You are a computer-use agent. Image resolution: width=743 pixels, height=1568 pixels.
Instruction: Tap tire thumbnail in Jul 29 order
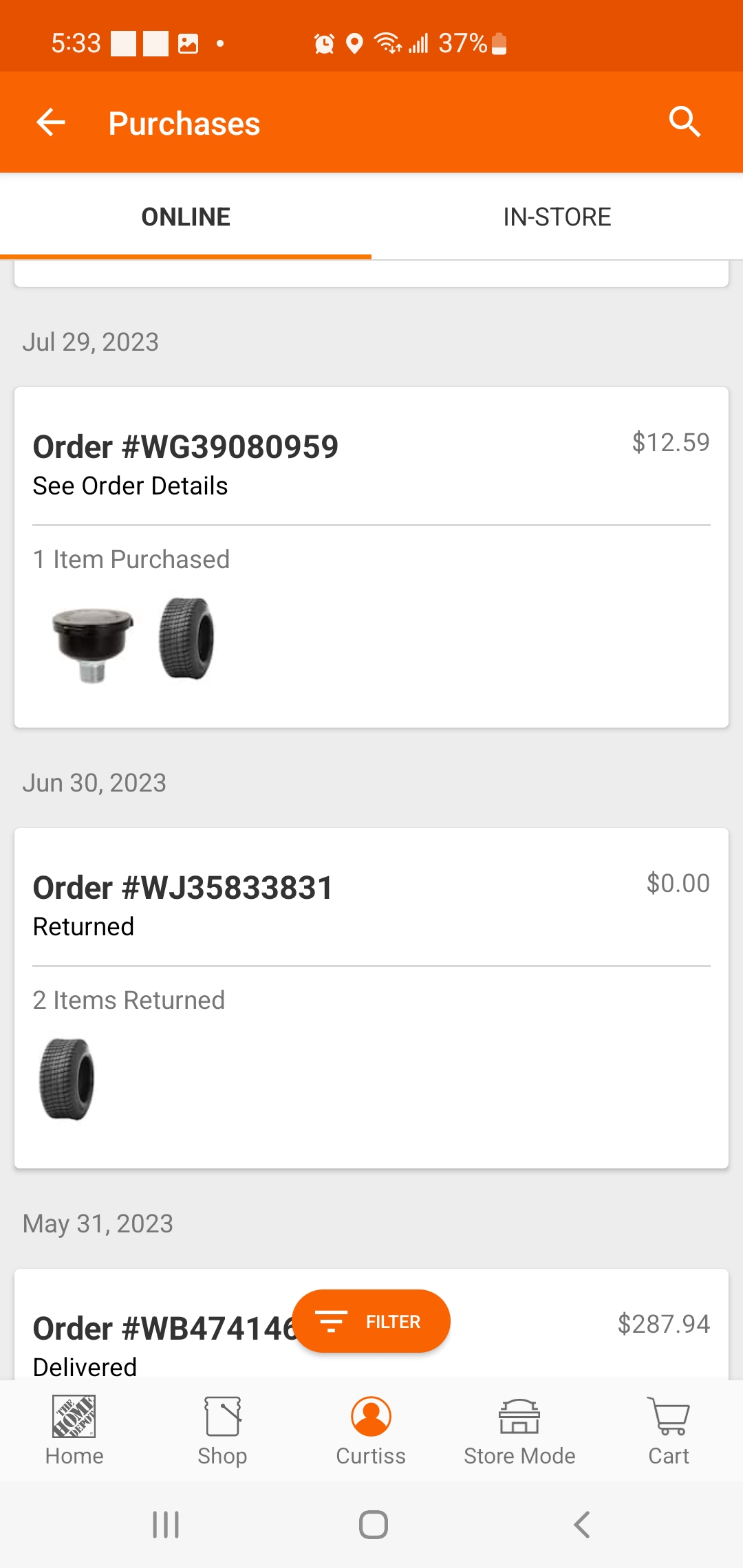pos(186,639)
